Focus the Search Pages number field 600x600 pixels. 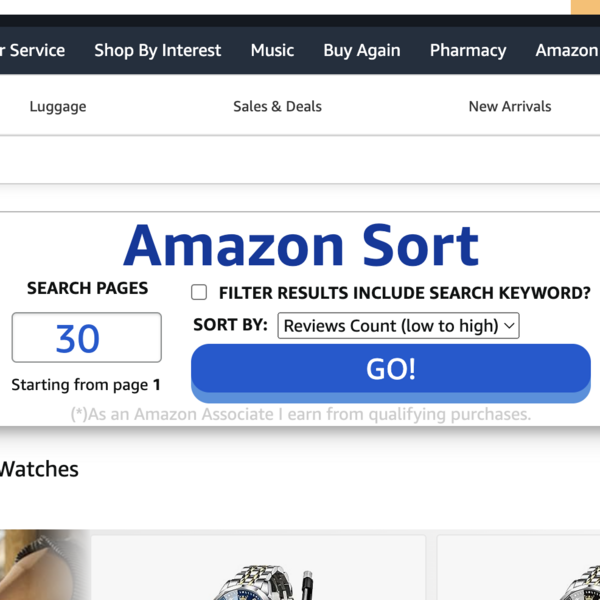pyautogui.click(x=87, y=338)
